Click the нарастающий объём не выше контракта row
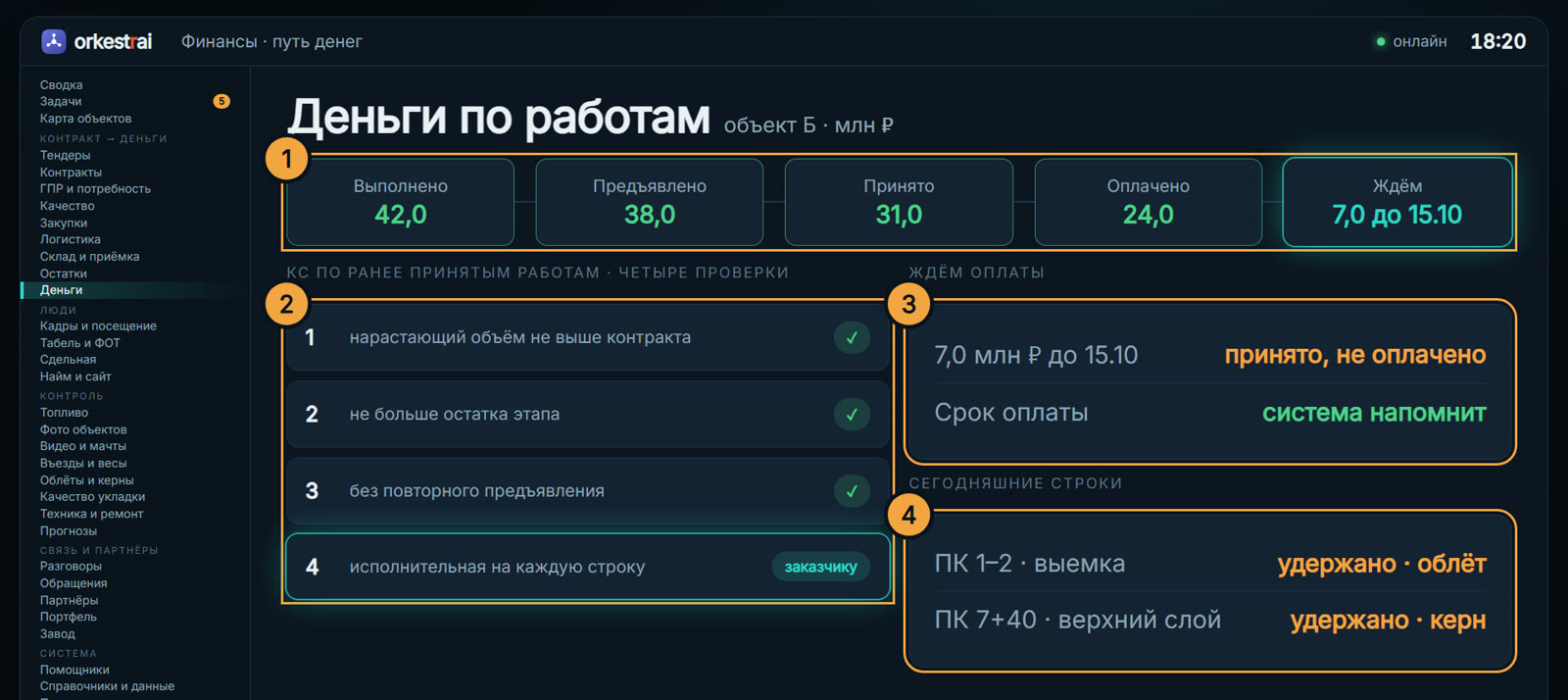The image size is (1568, 700). click(x=587, y=337)
